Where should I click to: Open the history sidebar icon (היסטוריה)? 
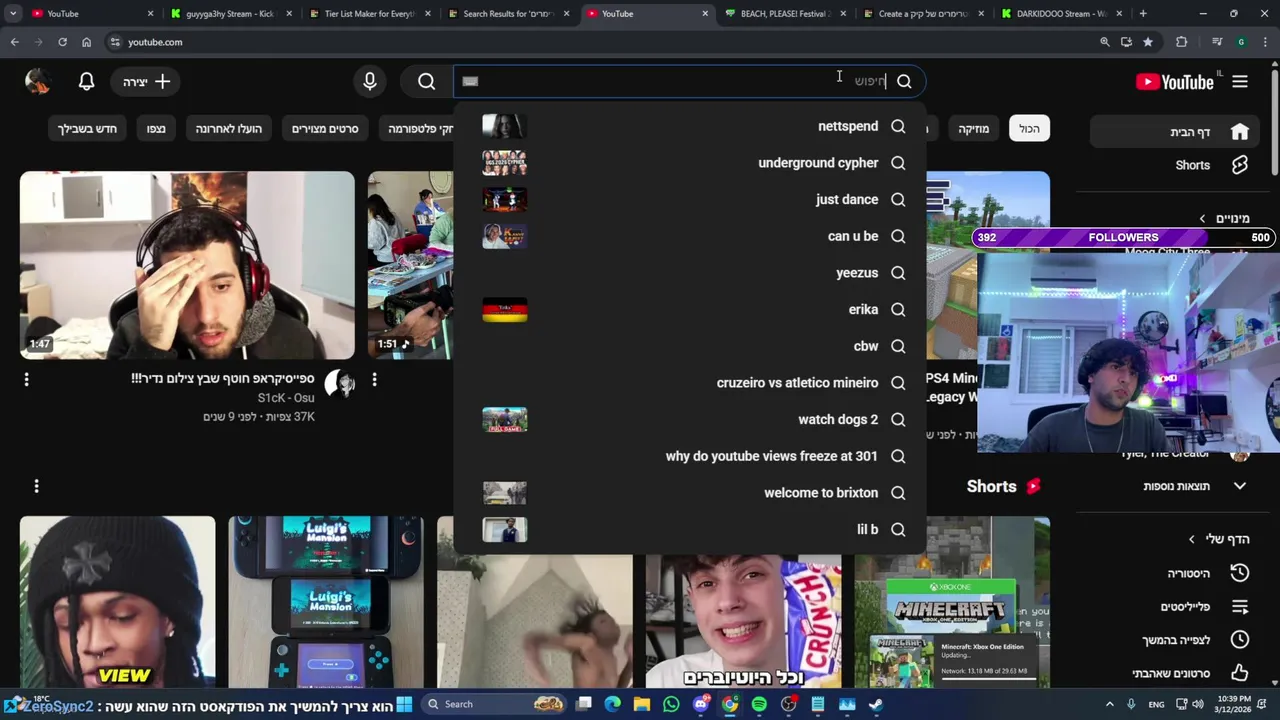(x=1240, y=573)
